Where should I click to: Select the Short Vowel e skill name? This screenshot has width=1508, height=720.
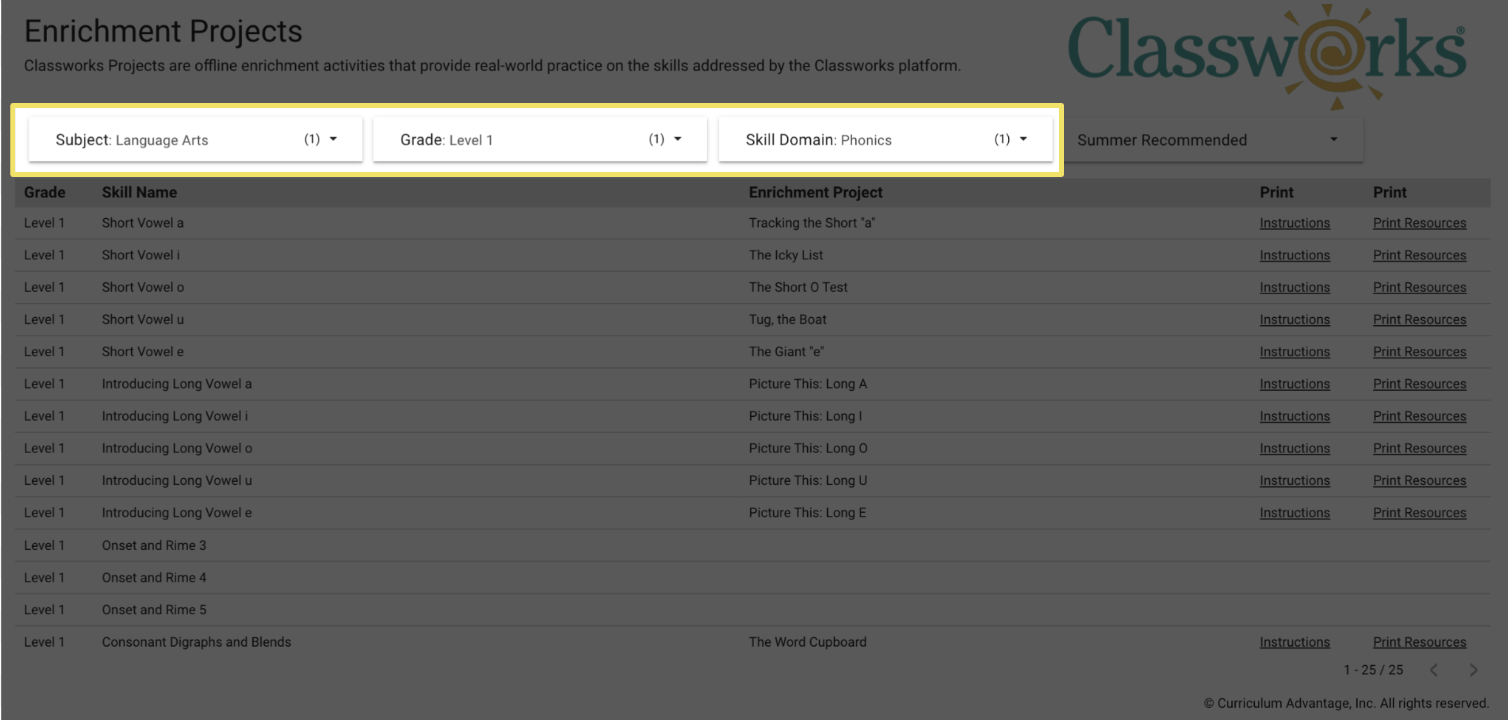click(143, 352)
